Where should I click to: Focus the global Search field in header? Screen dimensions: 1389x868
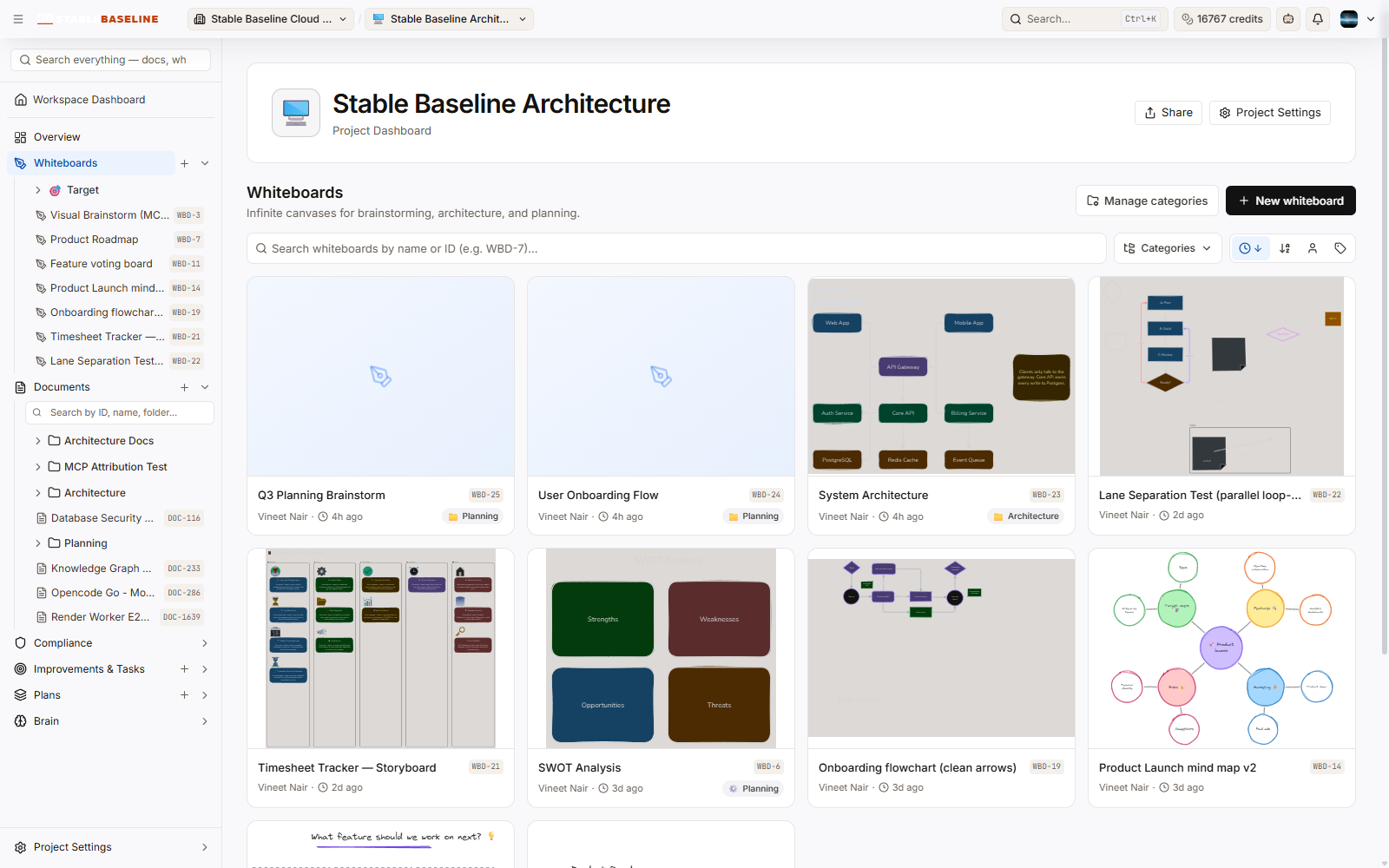(x=1085, y=19)
